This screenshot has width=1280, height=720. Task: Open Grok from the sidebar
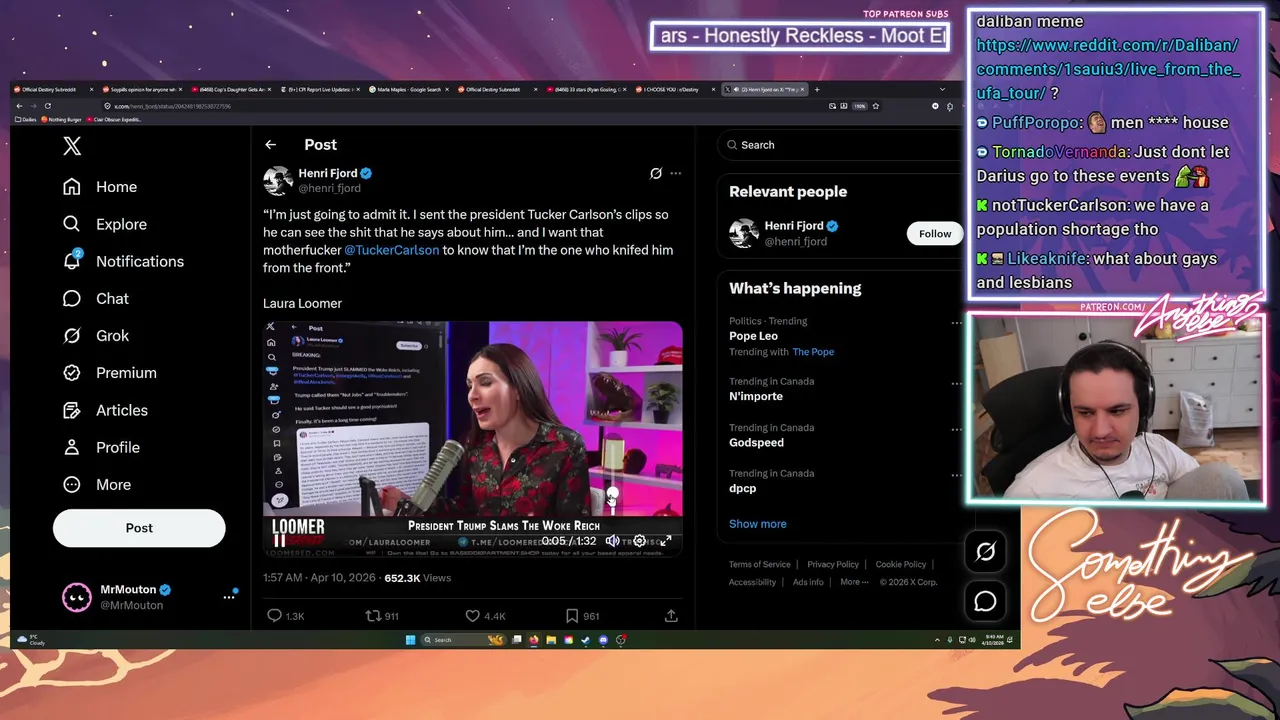[x=96, y=335]
